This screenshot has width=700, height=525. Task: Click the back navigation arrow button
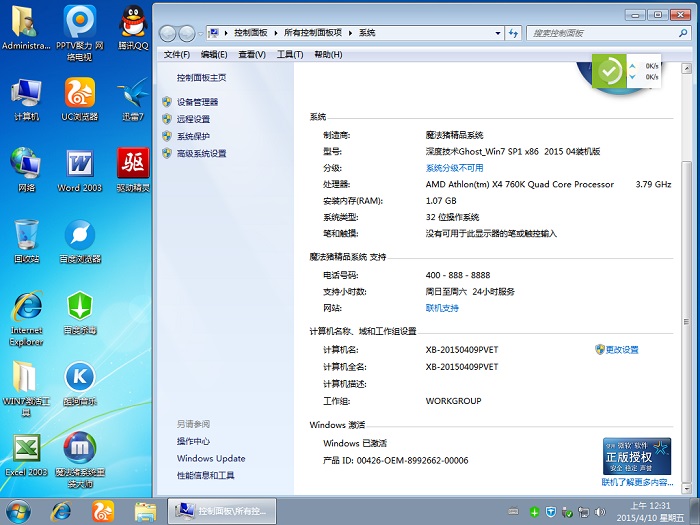pos(168,34)
